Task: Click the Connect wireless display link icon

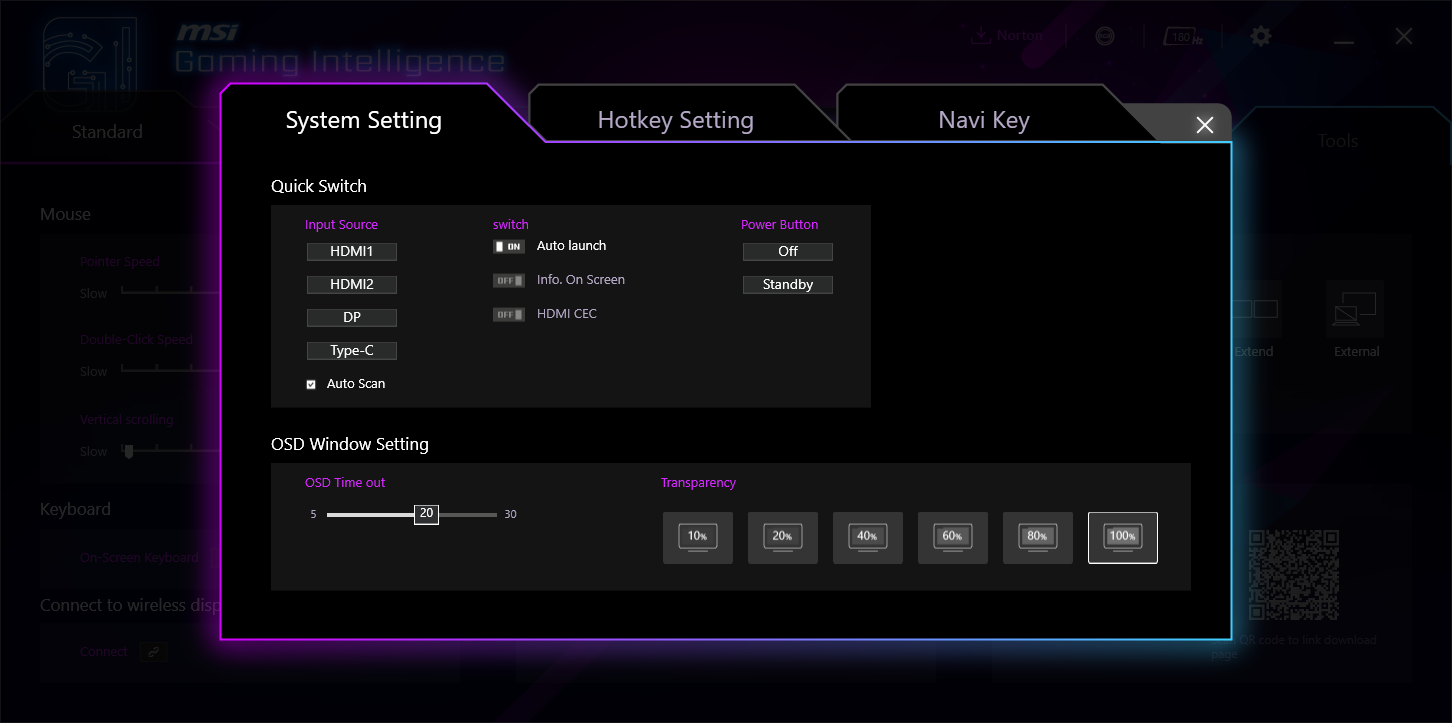Action: [153, 651]
